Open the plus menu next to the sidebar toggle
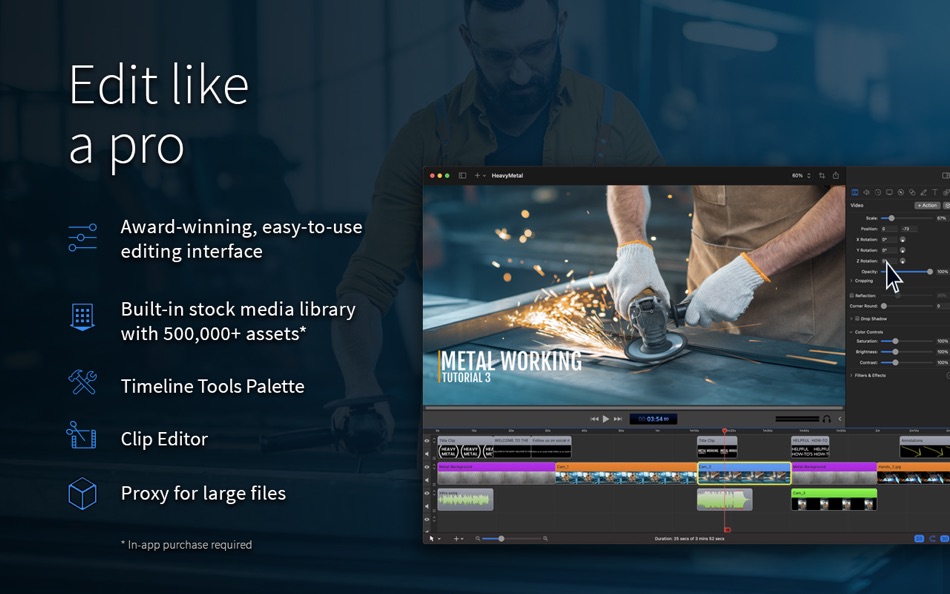This screenshot has width=950, height=594. click(x=476, y=173)
